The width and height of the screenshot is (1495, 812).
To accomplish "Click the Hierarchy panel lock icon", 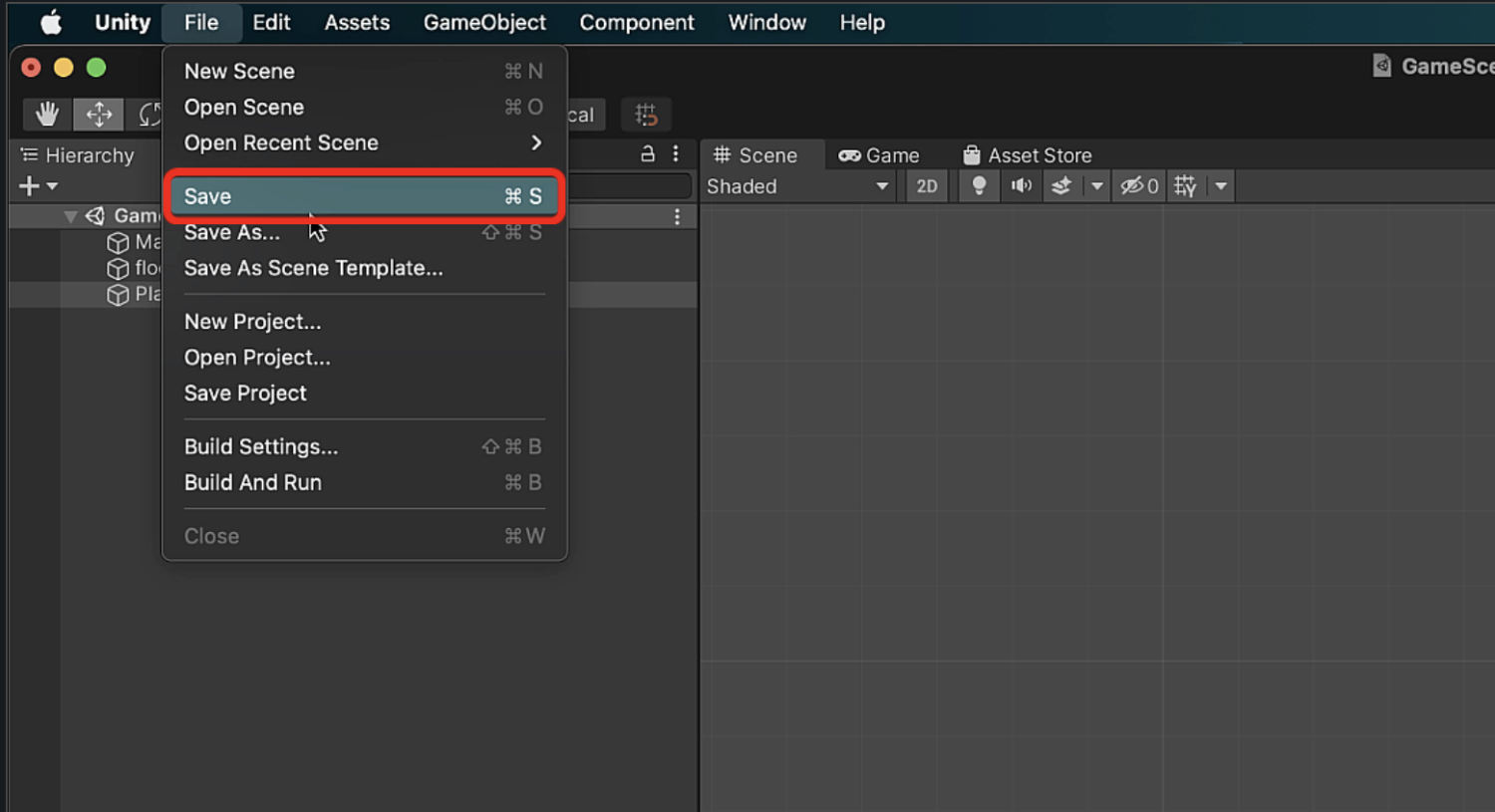I will point(648,154).
